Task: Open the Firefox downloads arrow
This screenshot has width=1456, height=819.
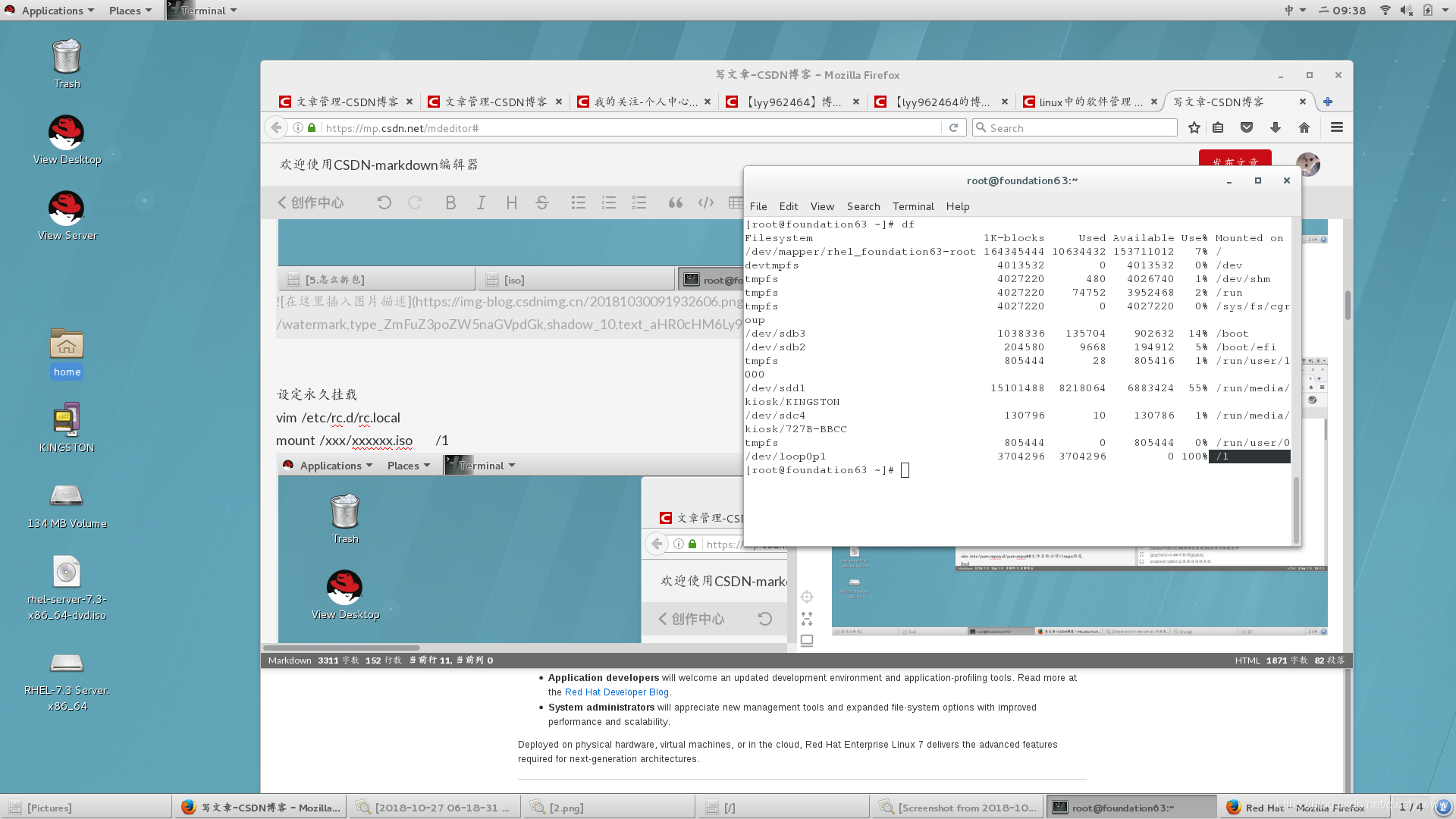Action: [x=1276, y=127]
